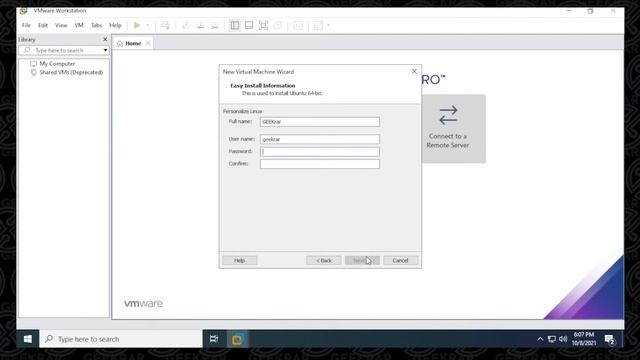Viewport: 640px width, 360px height.
Task: Click the stretch guest toolbar icon
Action: tap(318, 25)
